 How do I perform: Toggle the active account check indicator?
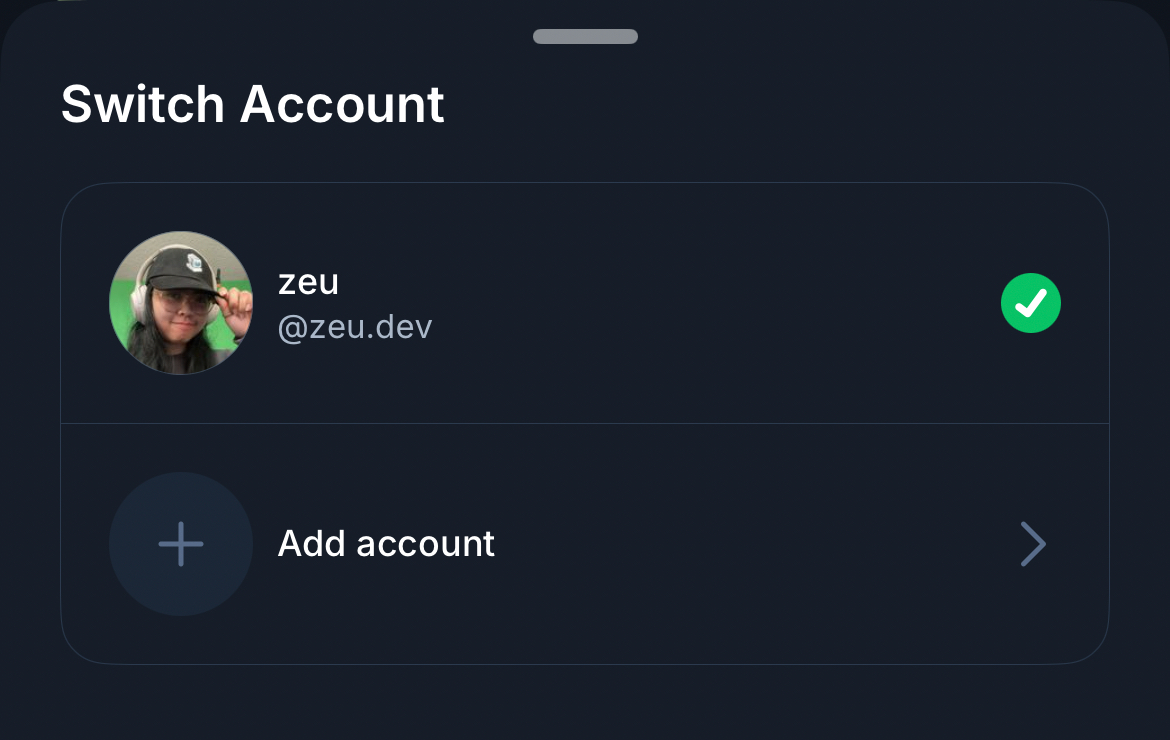point(1031,303)
